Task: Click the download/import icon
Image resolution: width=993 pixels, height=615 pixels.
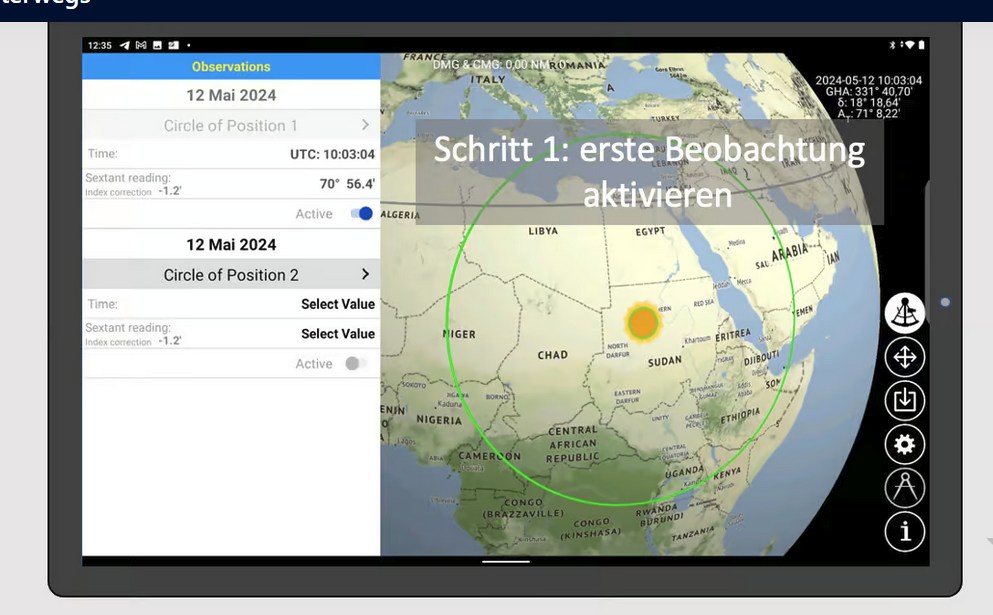Action: (x=904, y=401)
